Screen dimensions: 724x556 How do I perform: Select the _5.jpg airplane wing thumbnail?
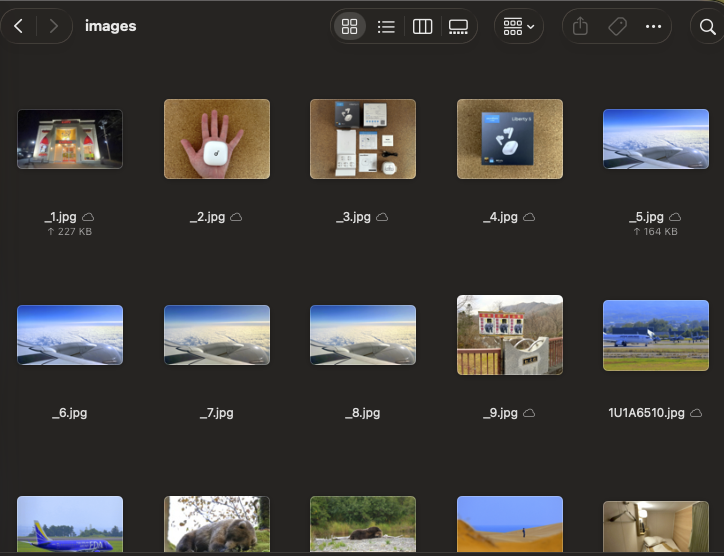coord(656,139)
